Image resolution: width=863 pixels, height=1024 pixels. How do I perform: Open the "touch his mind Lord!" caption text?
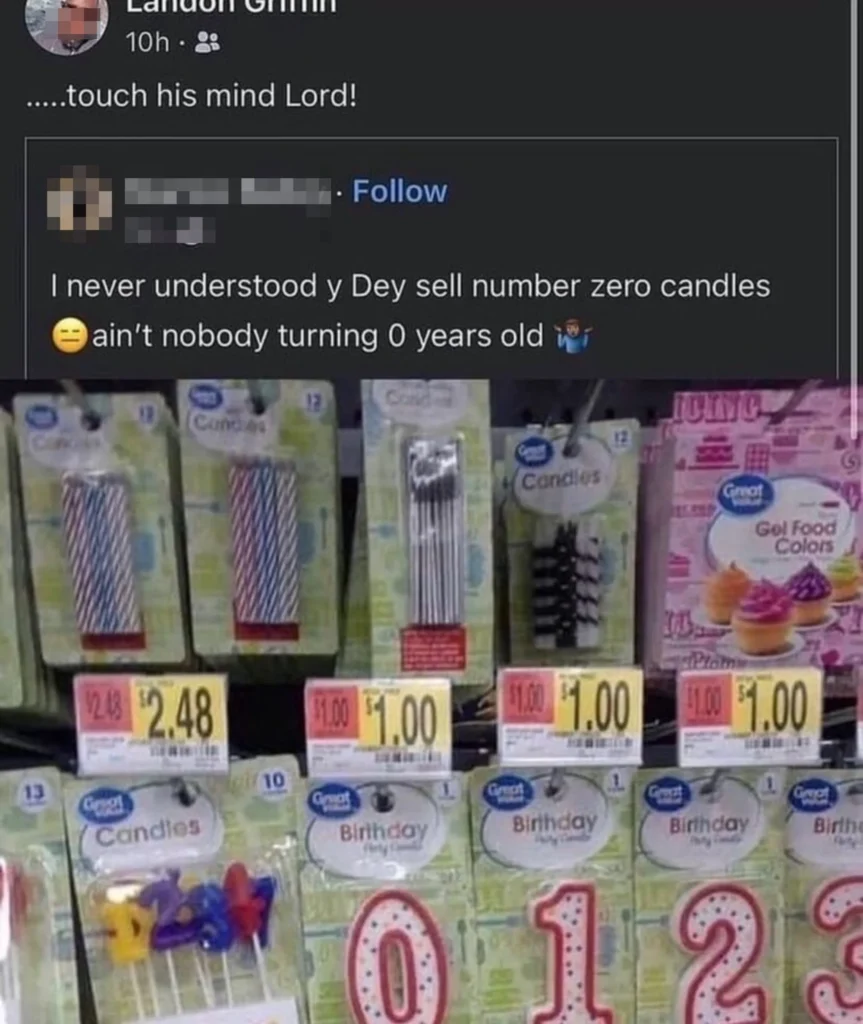(x=192, y=96)
